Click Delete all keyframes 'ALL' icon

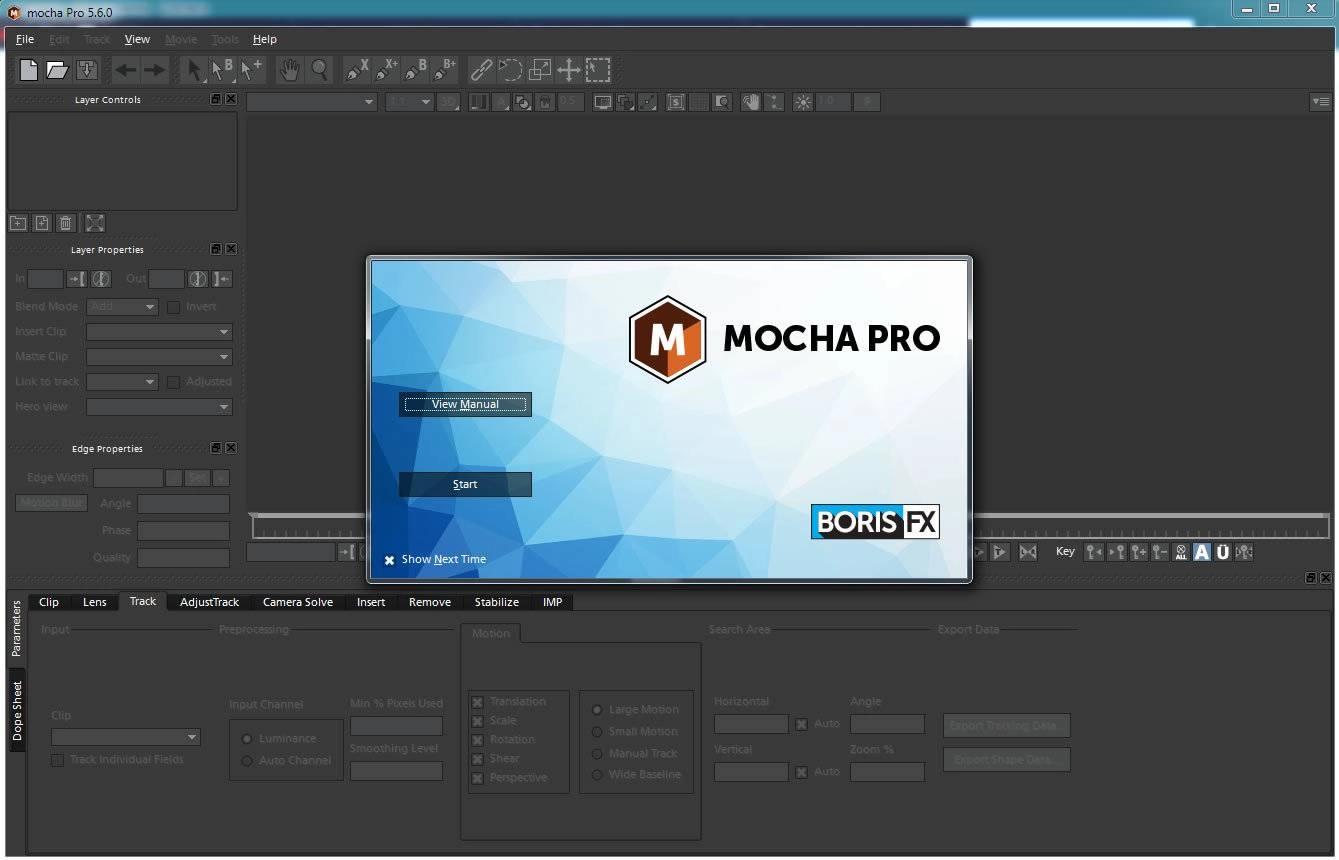(1181, 552)
